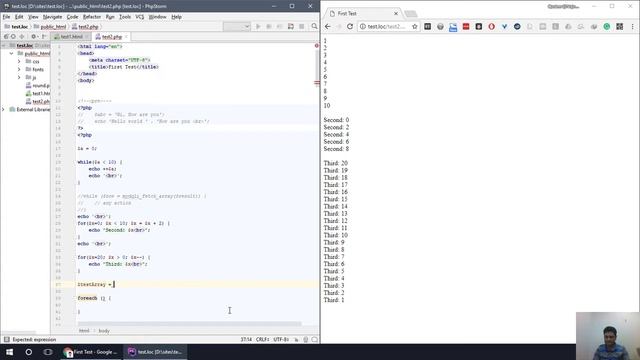Close the First Test browser tab
Screen dimensions: 640x360
coord(396,13)
